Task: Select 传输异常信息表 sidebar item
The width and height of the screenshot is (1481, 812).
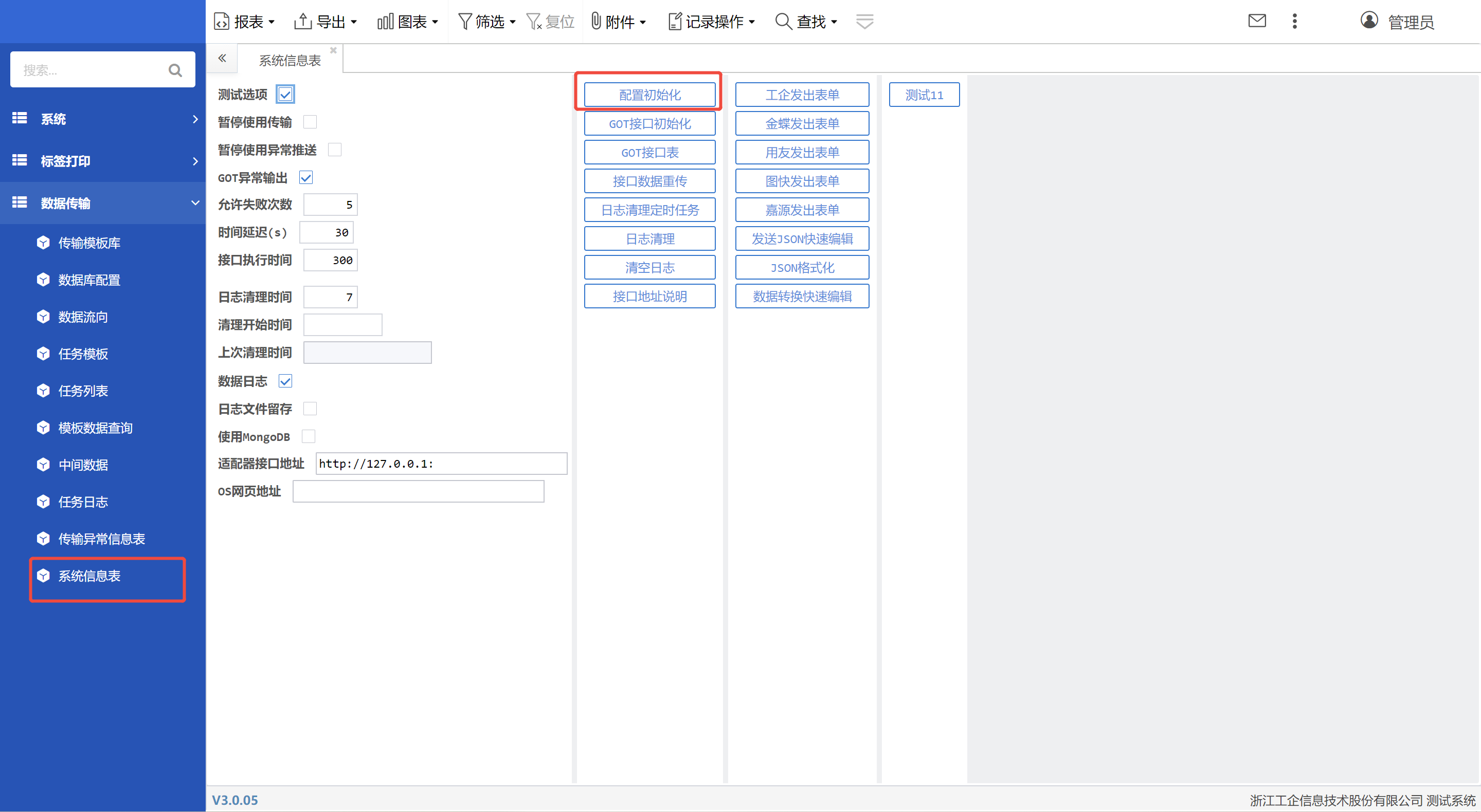Action: pos(102,539)
